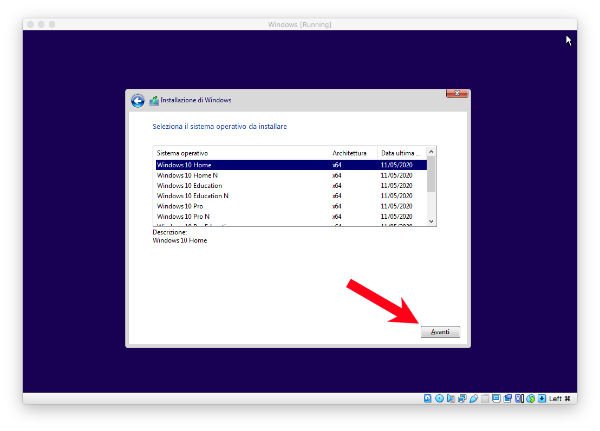The width and height of the screenshot is (600, 431).
Task: Sort by the Architettura column header
Action: (x=353, y=153)
